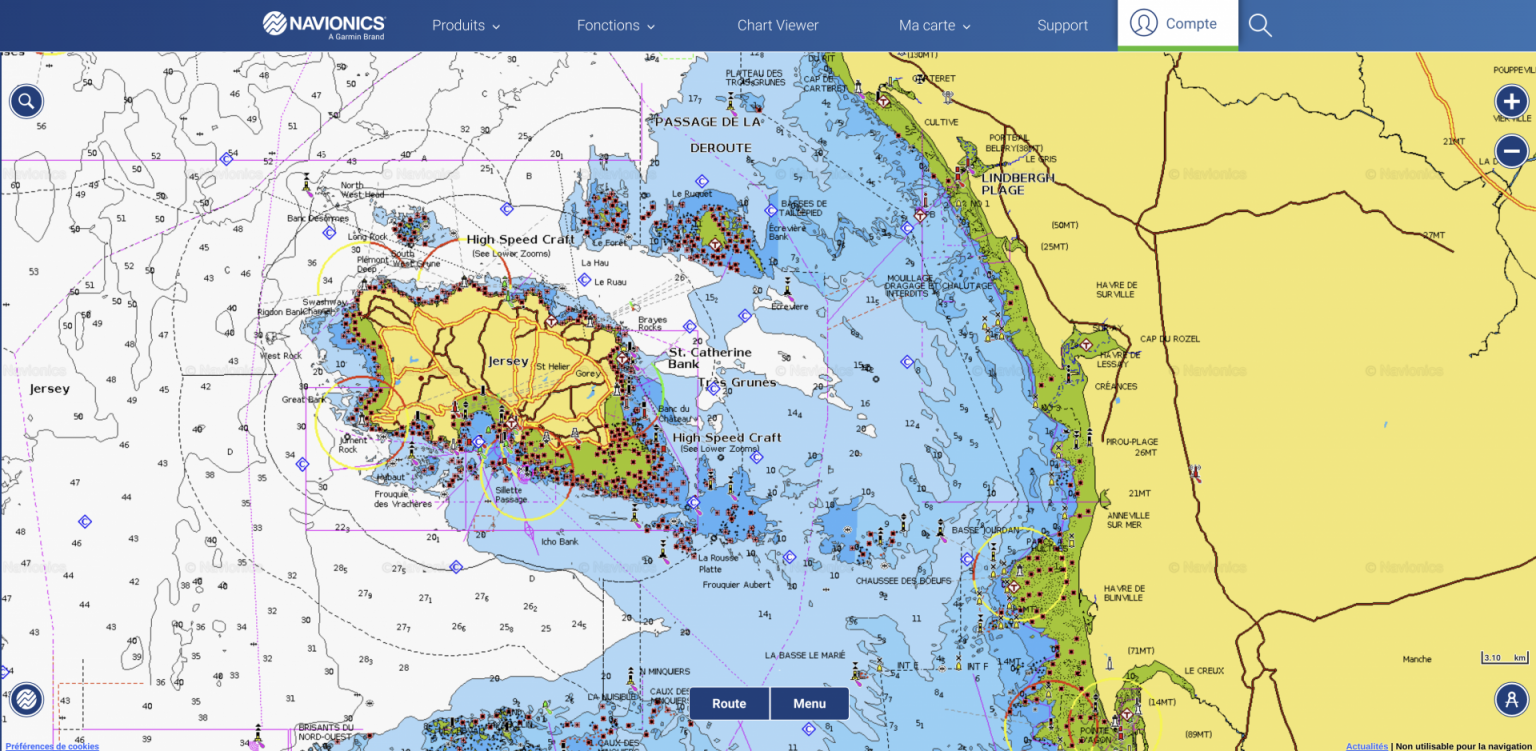Screen dimensions: 1536x751
Task: Open the Menu button
Action: (x=809, y=703)
